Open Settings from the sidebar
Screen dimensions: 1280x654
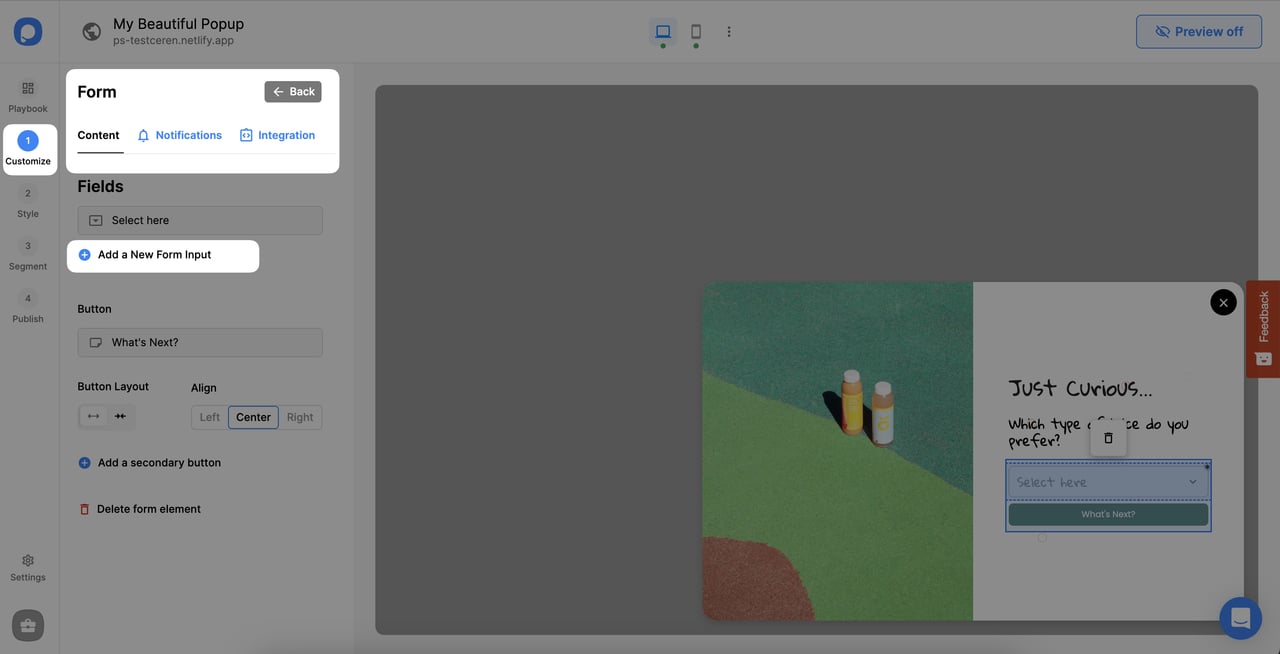(x=27, y=567)
